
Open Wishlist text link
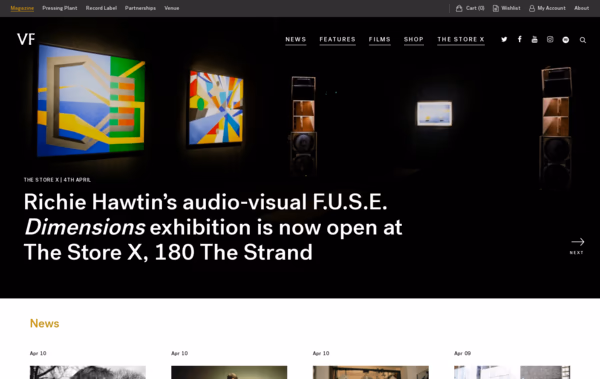click(511, 8)
